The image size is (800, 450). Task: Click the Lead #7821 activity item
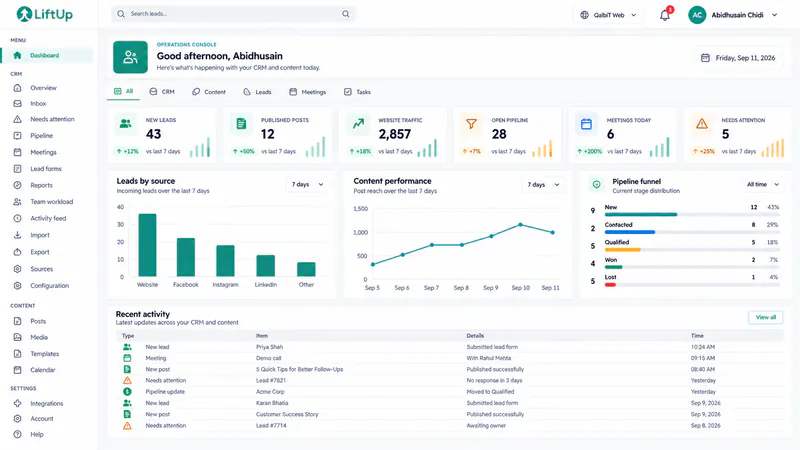271,381
